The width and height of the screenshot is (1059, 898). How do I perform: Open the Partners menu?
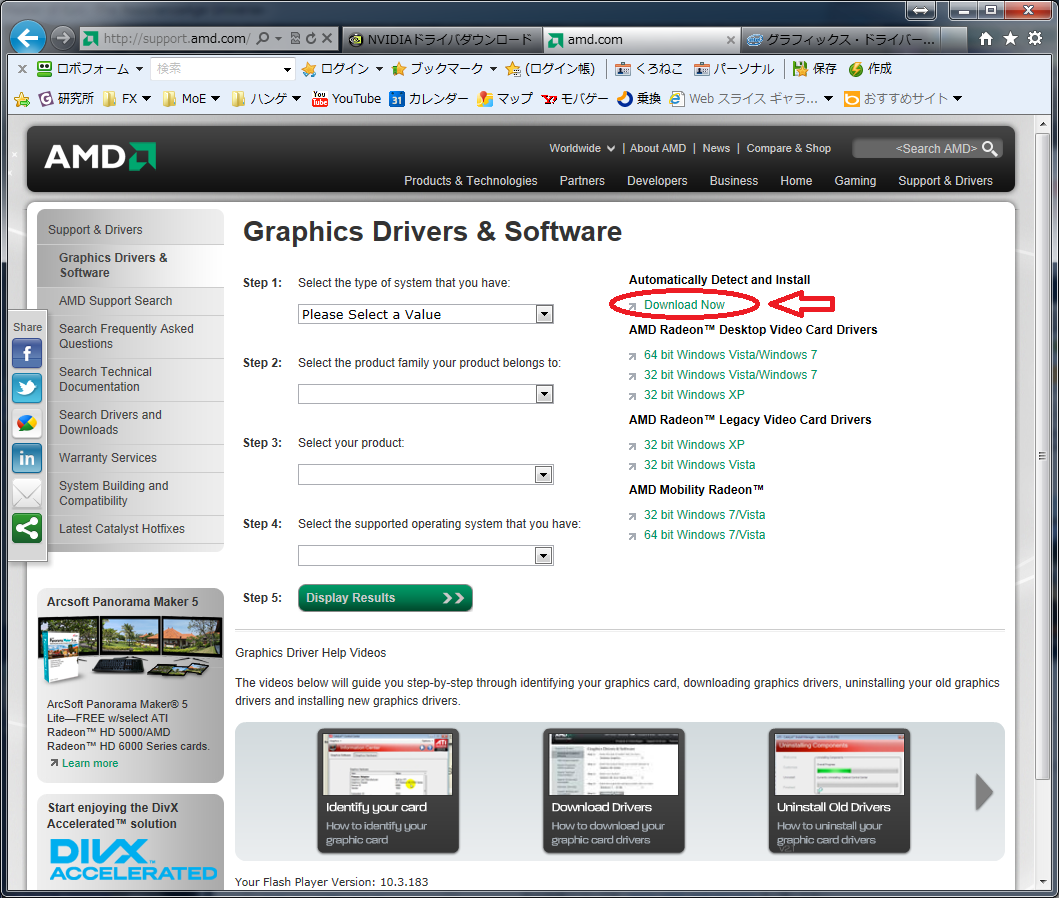point(582,181)
